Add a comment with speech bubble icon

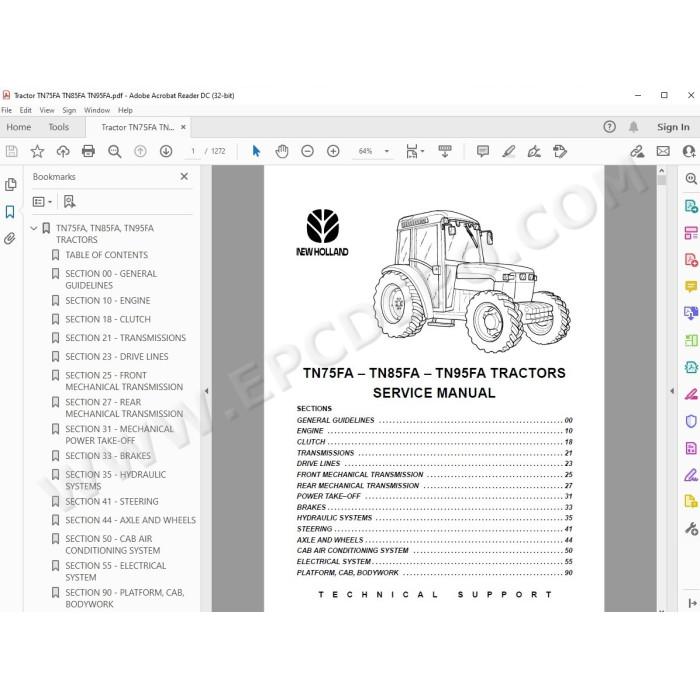tap(483, 151)
